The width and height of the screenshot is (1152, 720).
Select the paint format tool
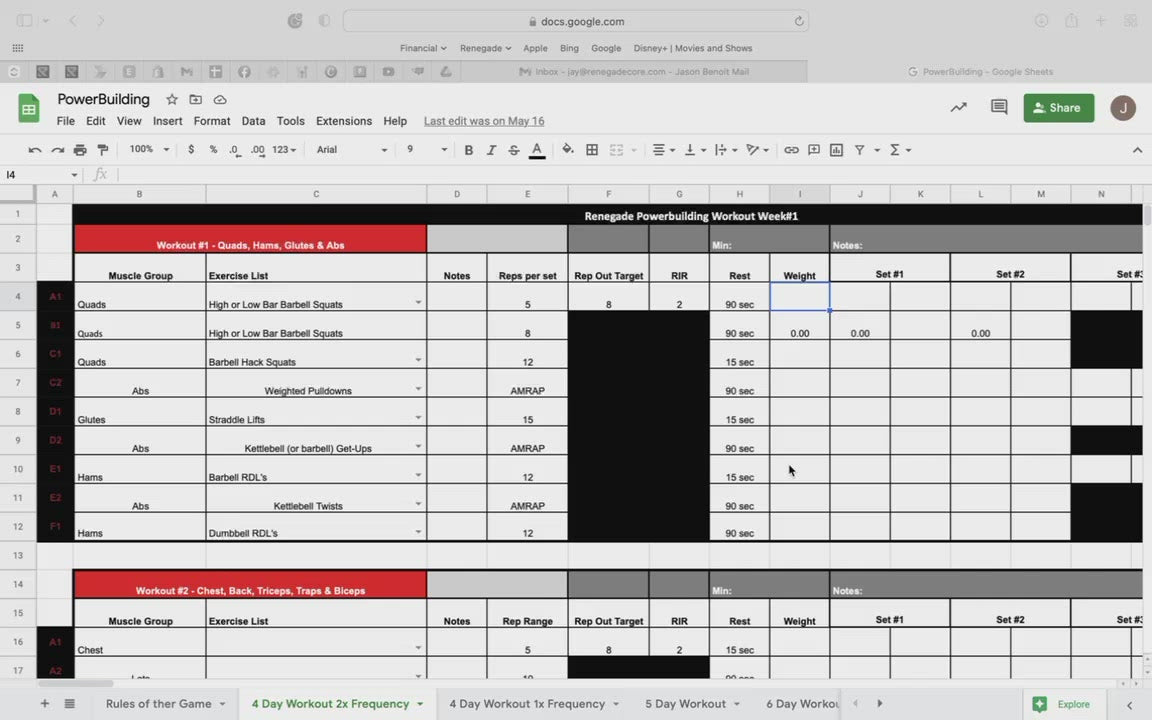pos(102,150)
